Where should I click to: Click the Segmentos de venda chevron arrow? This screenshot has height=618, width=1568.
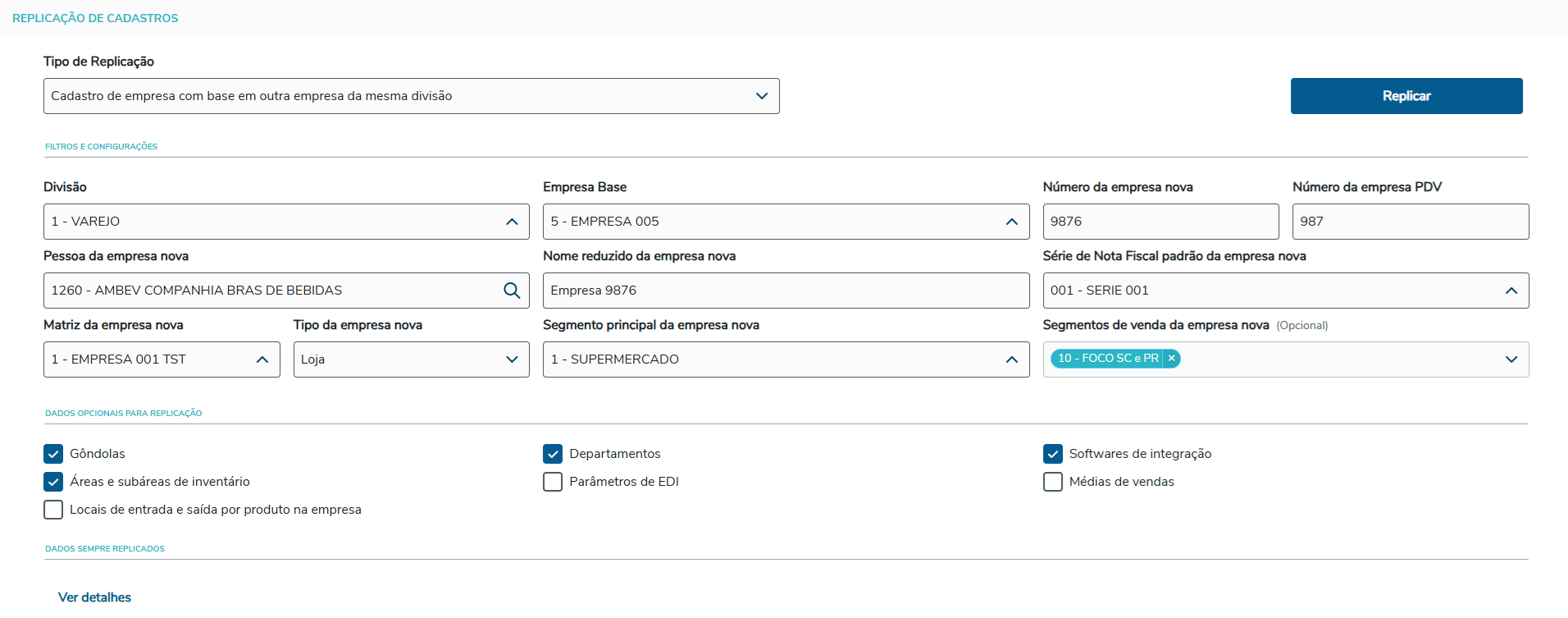(x=1511, y=359)
